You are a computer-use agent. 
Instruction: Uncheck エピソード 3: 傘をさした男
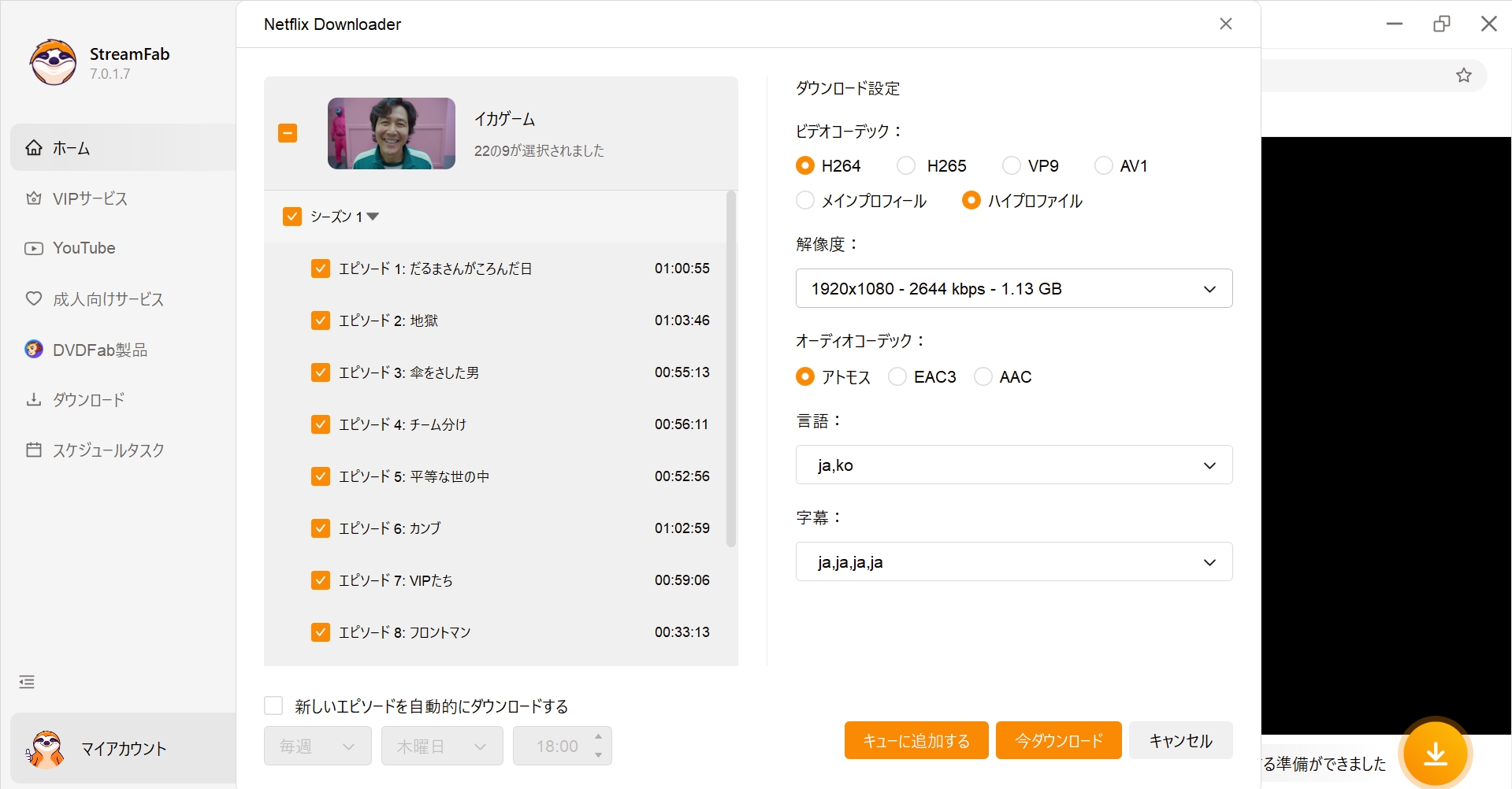coord(320,372)
